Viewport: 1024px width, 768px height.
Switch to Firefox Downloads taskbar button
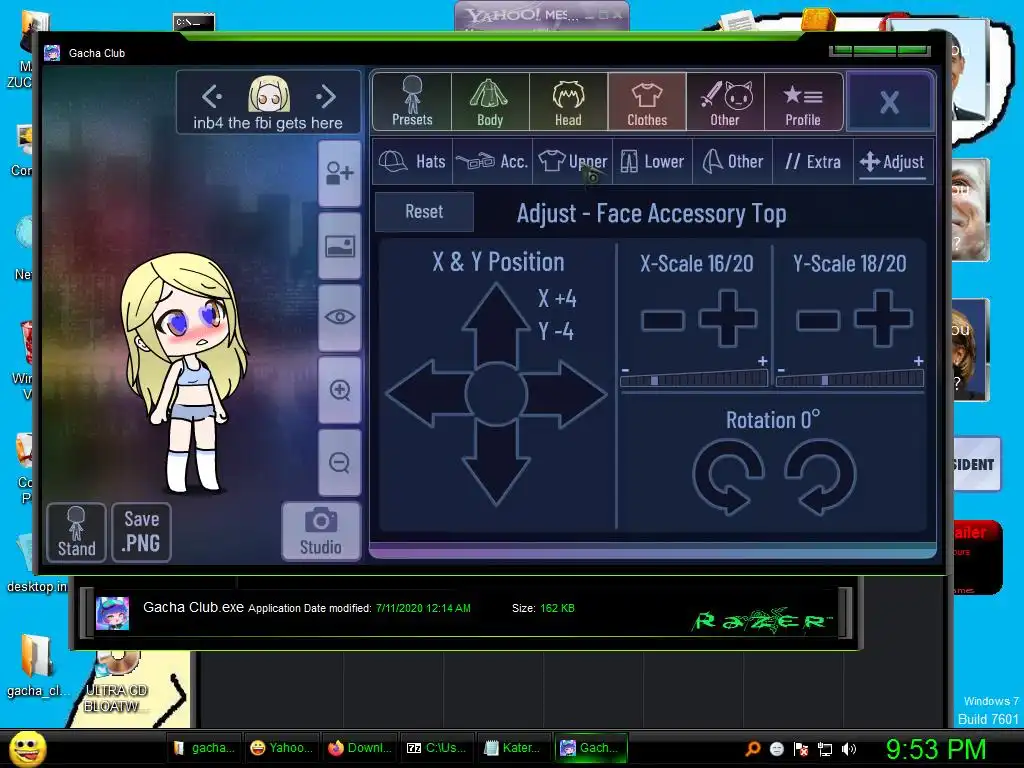[360, 748]
